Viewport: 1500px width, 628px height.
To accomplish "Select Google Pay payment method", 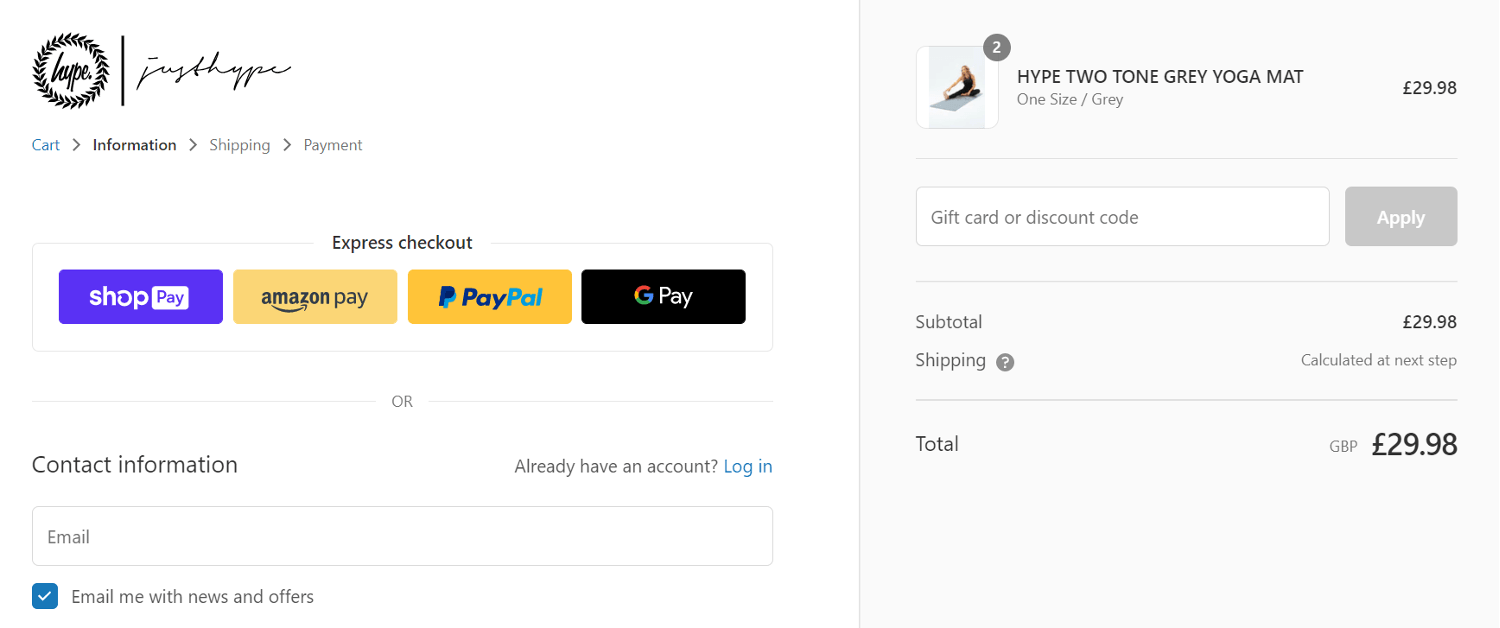I will point(662,296).
